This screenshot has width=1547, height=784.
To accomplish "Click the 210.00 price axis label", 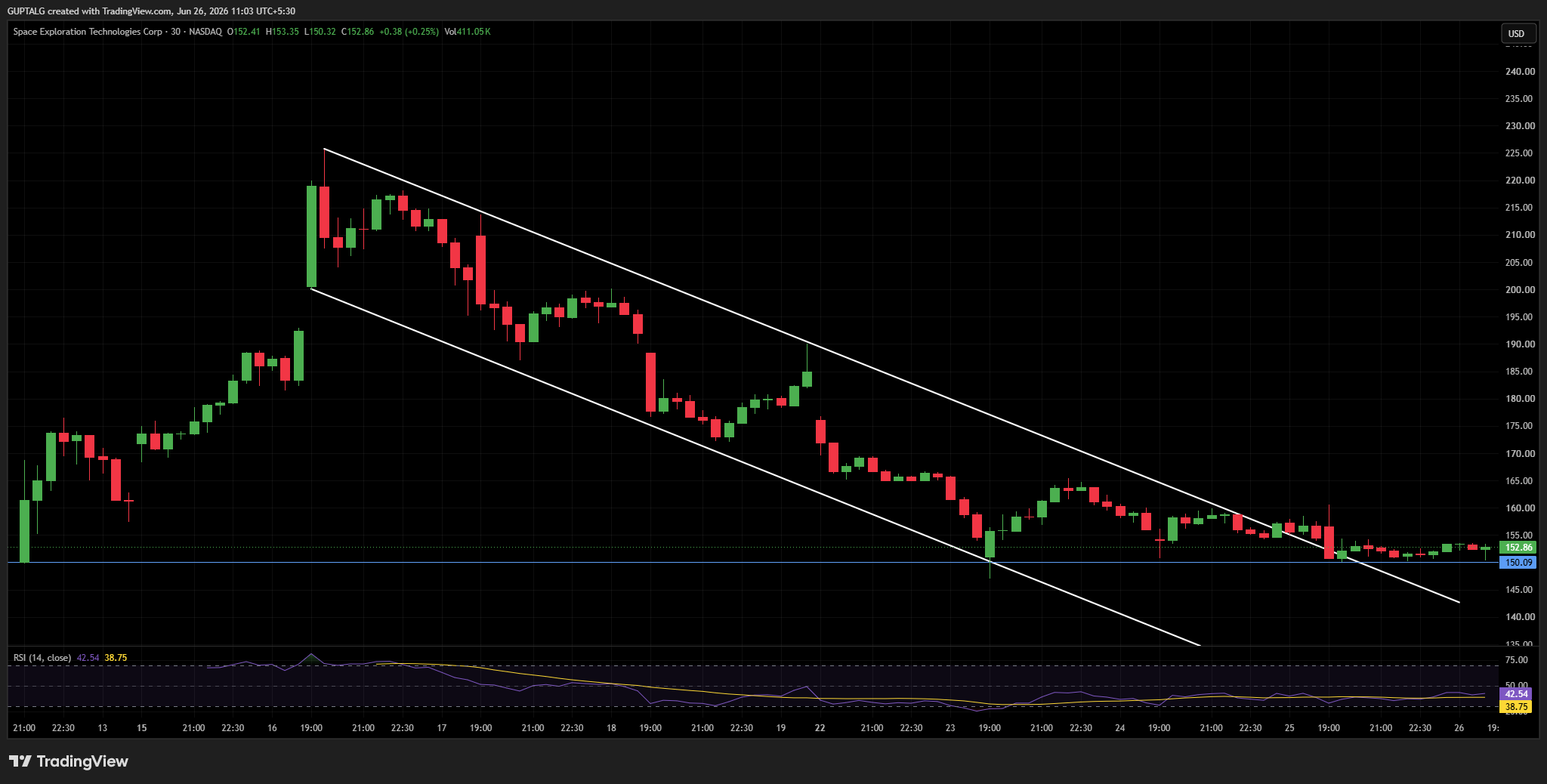I will tap(1520, 235).
